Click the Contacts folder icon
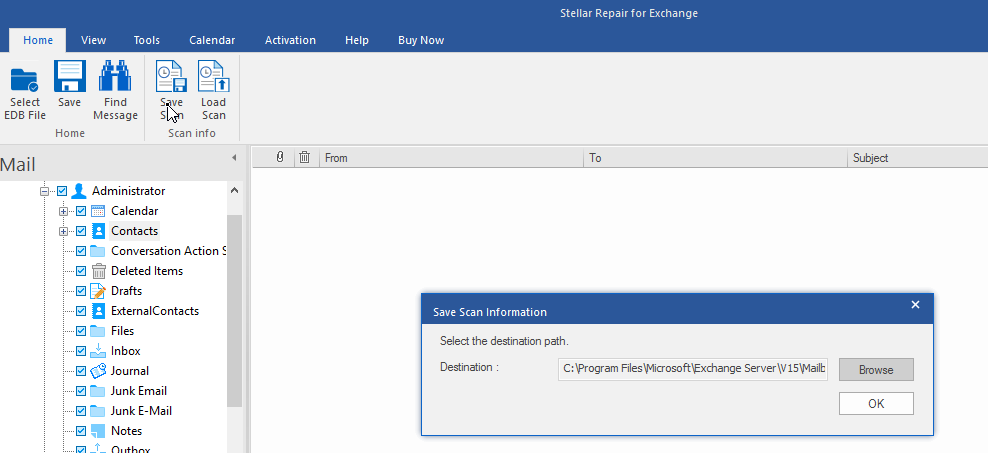This screenshot has height=453, width=988. [98, 231]
